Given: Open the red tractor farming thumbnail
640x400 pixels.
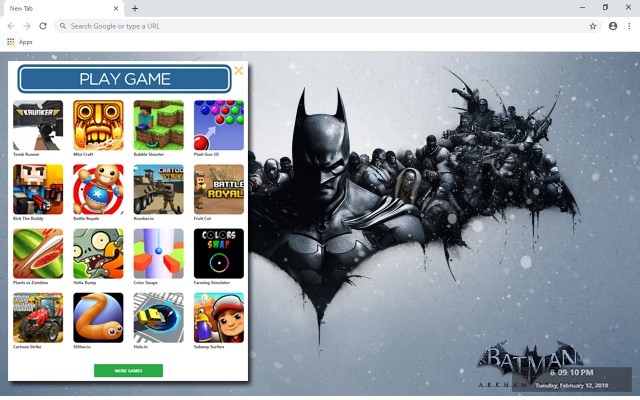Looking at the screenshot, I should (x=38, y=318).
